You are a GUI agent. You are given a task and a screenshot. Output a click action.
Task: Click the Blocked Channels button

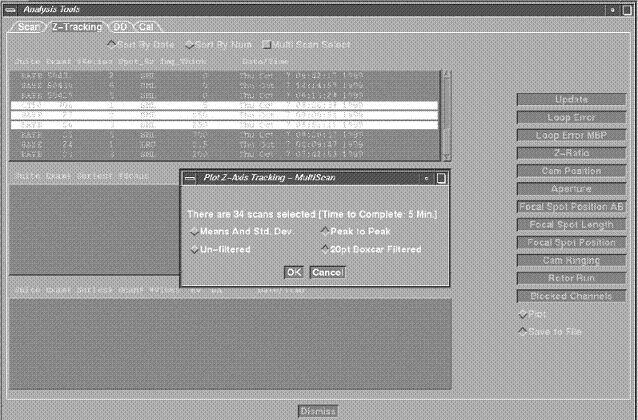point(571,296)
